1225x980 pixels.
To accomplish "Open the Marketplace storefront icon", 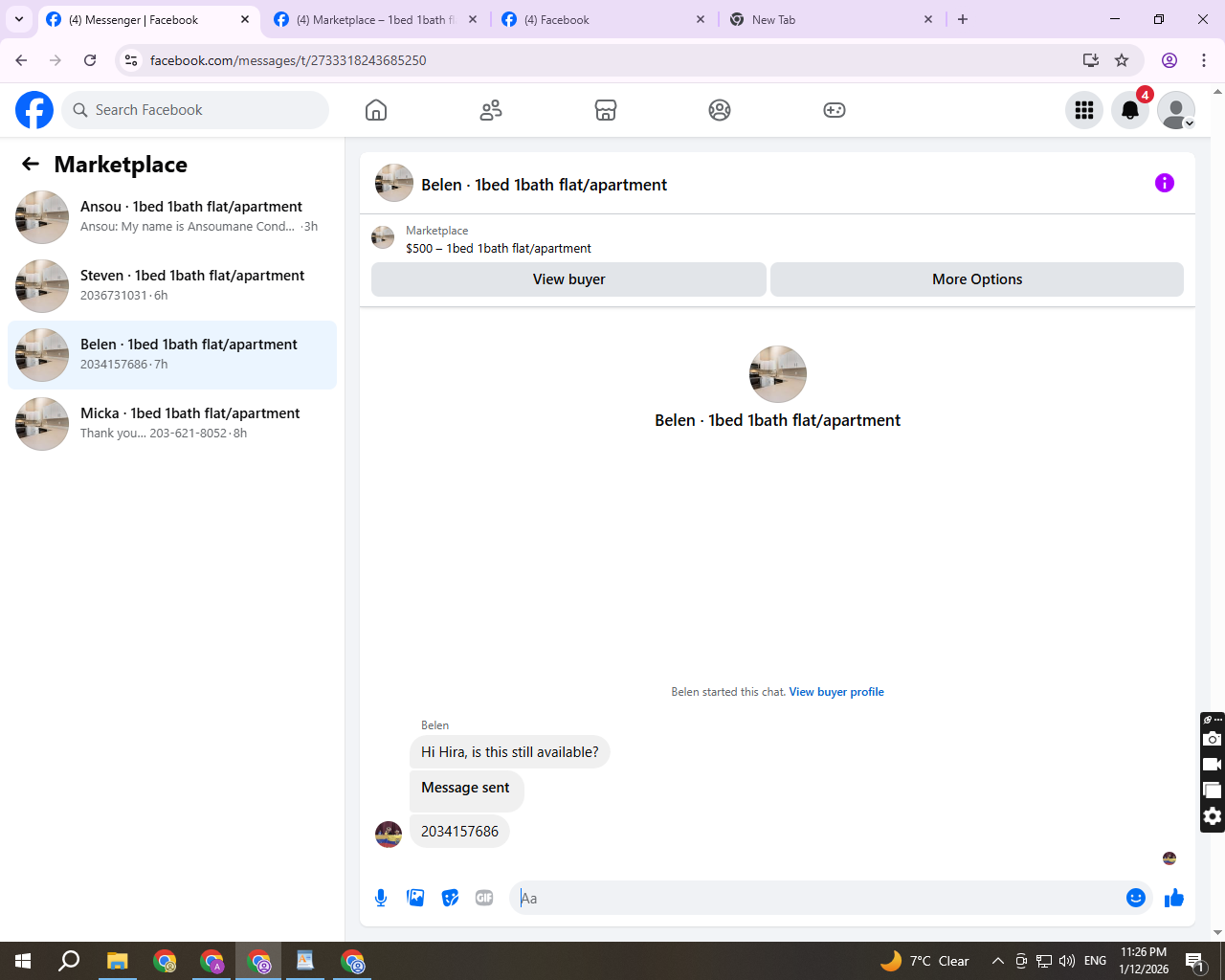I will coord(606,110).
